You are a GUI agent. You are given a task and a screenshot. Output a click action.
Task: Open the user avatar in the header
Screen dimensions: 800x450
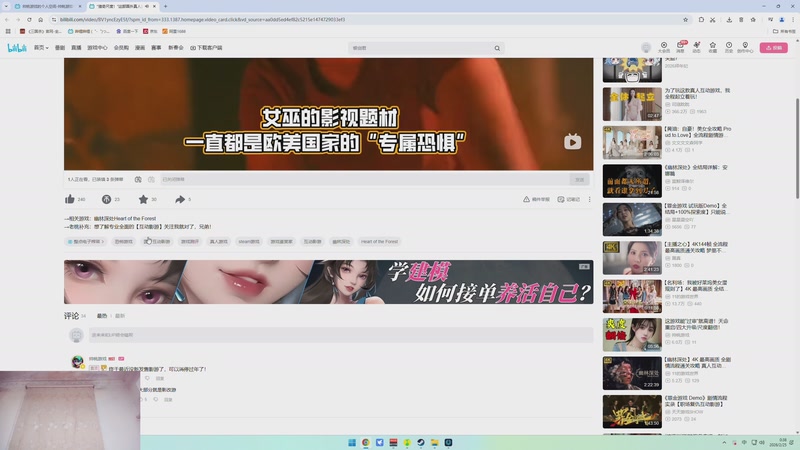click(646, 47)
